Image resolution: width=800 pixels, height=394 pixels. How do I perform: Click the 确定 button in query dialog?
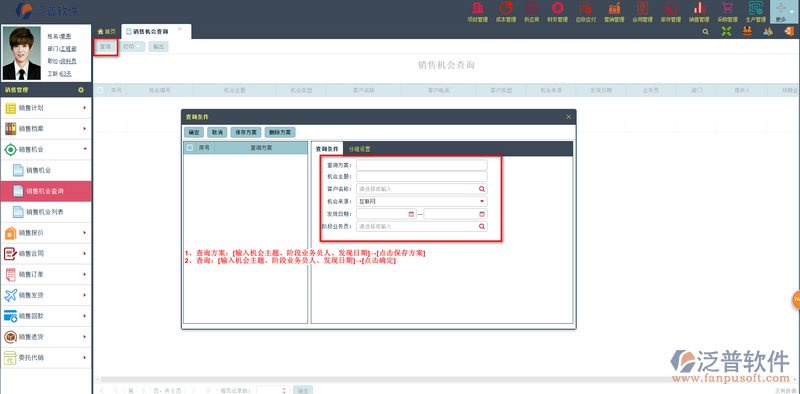click(x=194, y=132)
